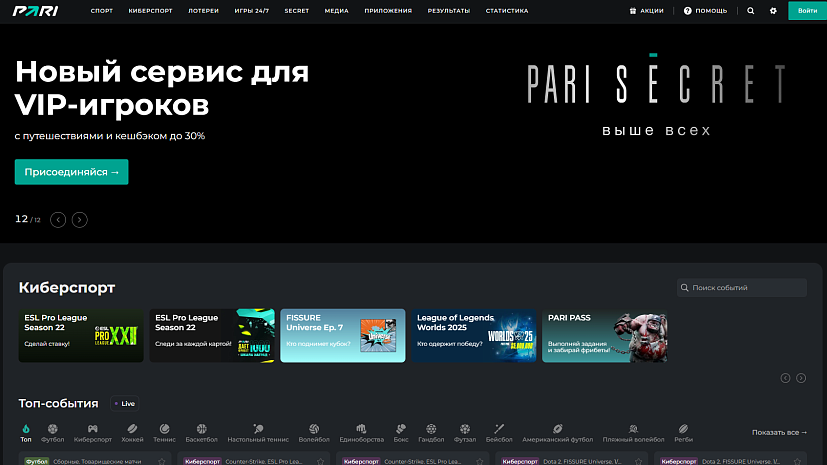Click the Присоединяйся button
Screen dimensions: 827x465
click(x=71, y=172)
